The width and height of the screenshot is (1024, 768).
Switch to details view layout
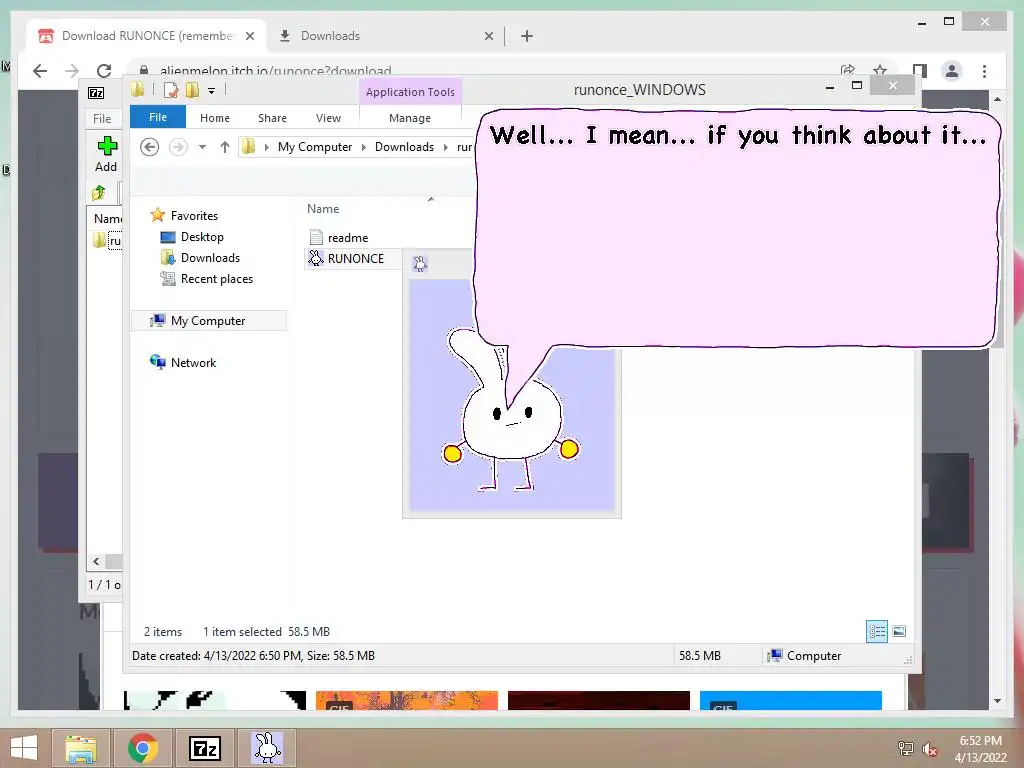pyautogui.click(x=877, y=631)
